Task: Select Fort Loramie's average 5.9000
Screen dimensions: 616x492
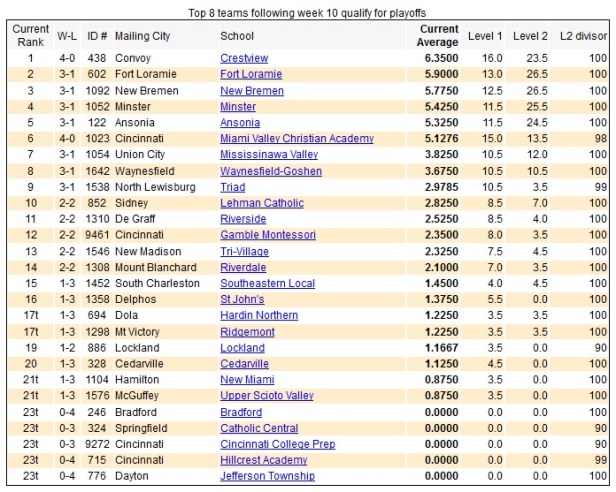Action: [441, 74]
